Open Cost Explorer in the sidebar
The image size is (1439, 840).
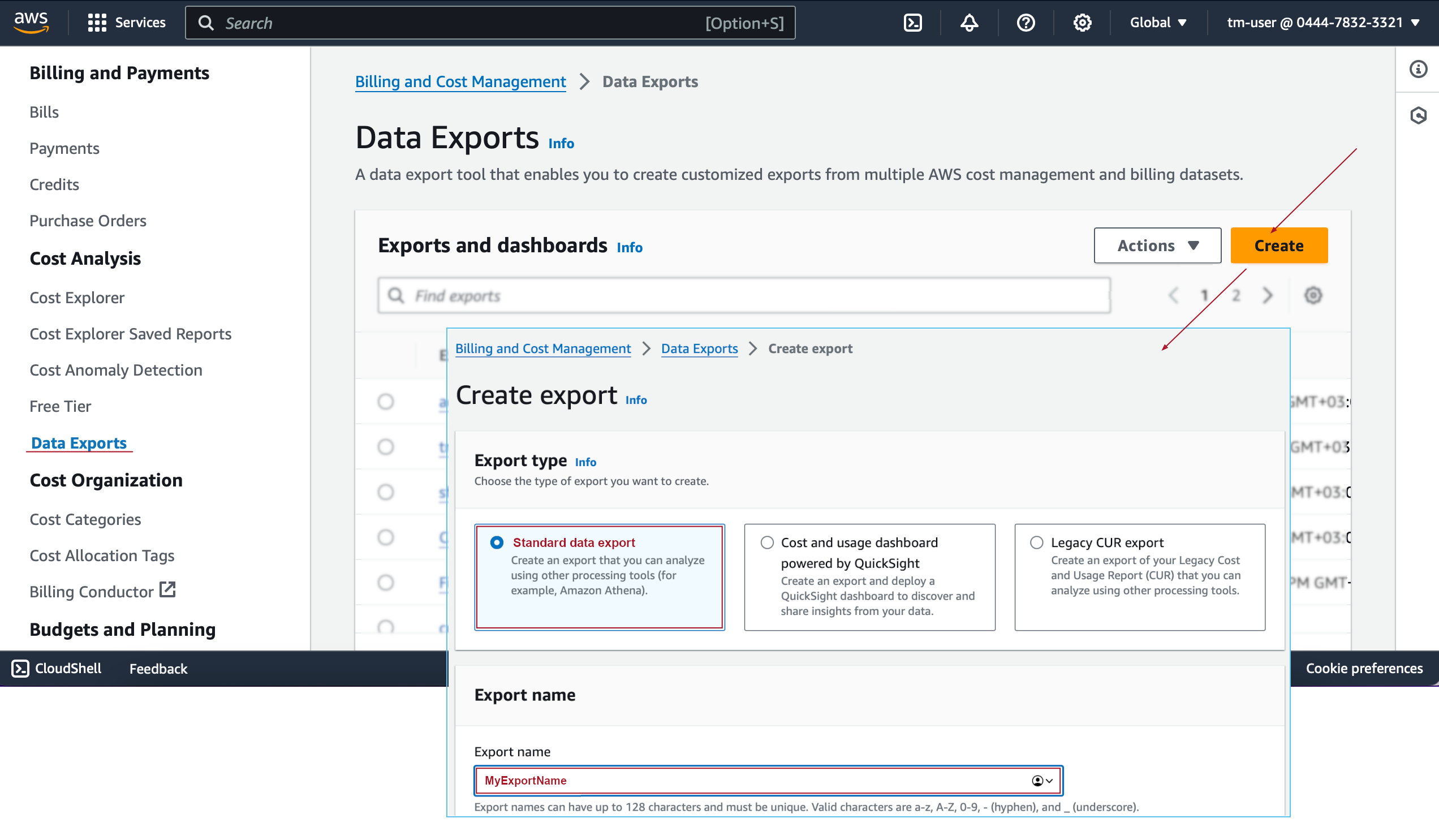(x=77, y=298)
